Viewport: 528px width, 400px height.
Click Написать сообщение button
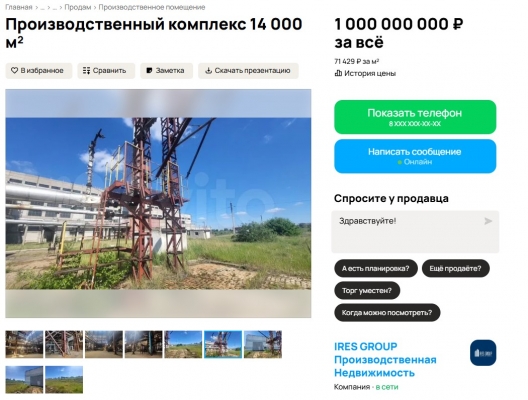(x=415, y=156)
